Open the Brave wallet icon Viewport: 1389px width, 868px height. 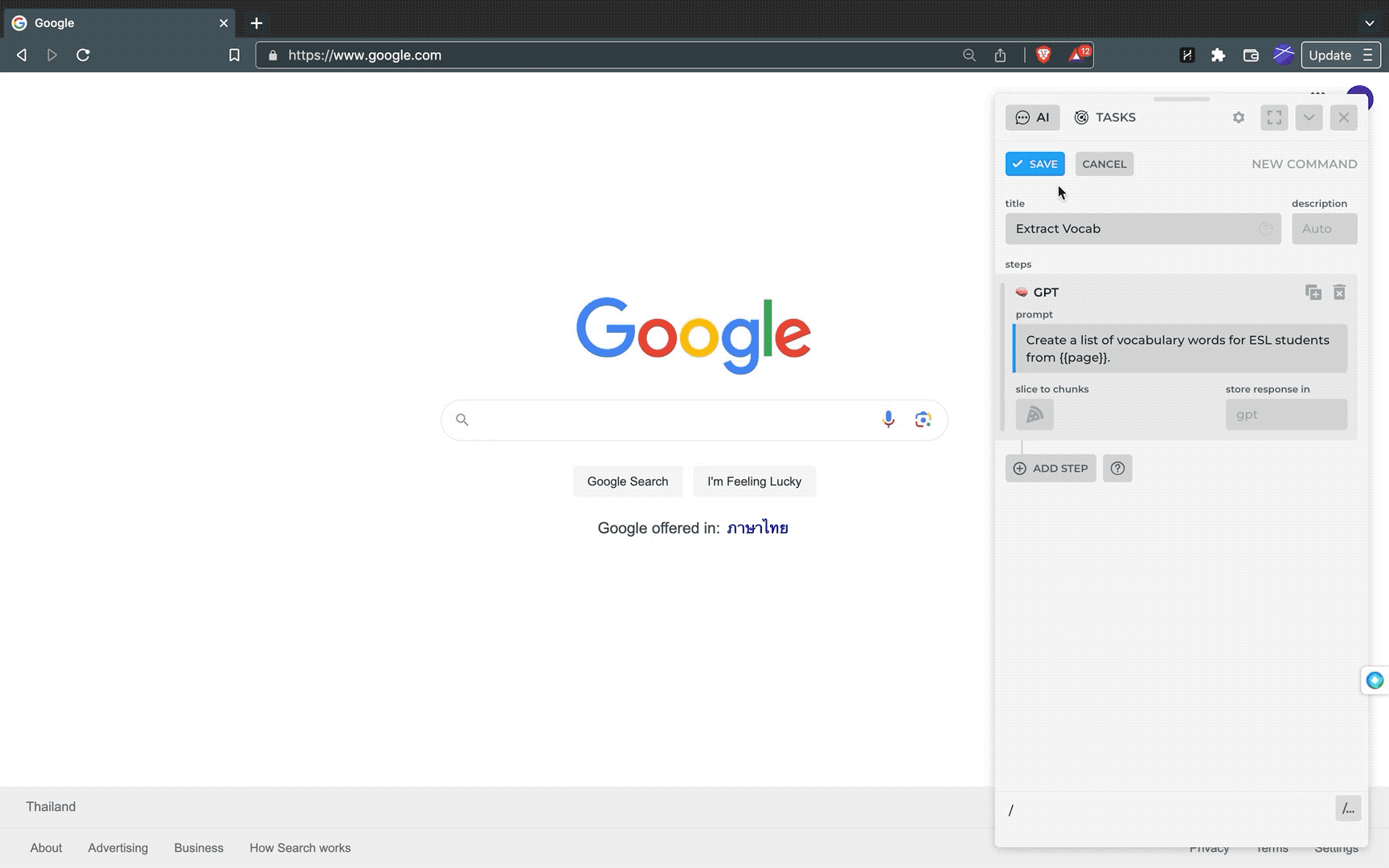(1251, 55)
